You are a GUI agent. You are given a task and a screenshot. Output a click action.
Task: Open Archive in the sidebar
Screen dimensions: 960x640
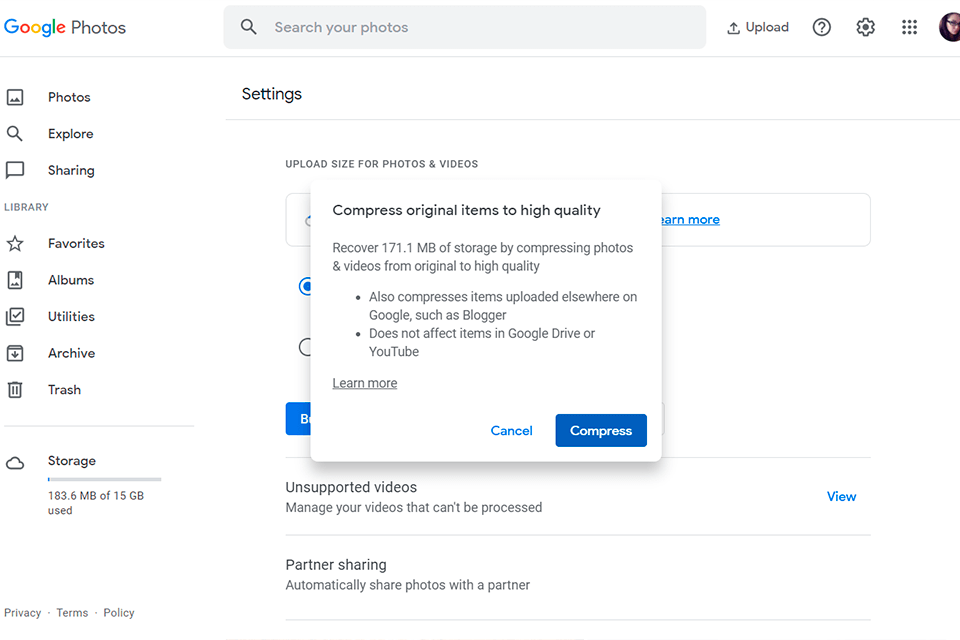[71, 353]
